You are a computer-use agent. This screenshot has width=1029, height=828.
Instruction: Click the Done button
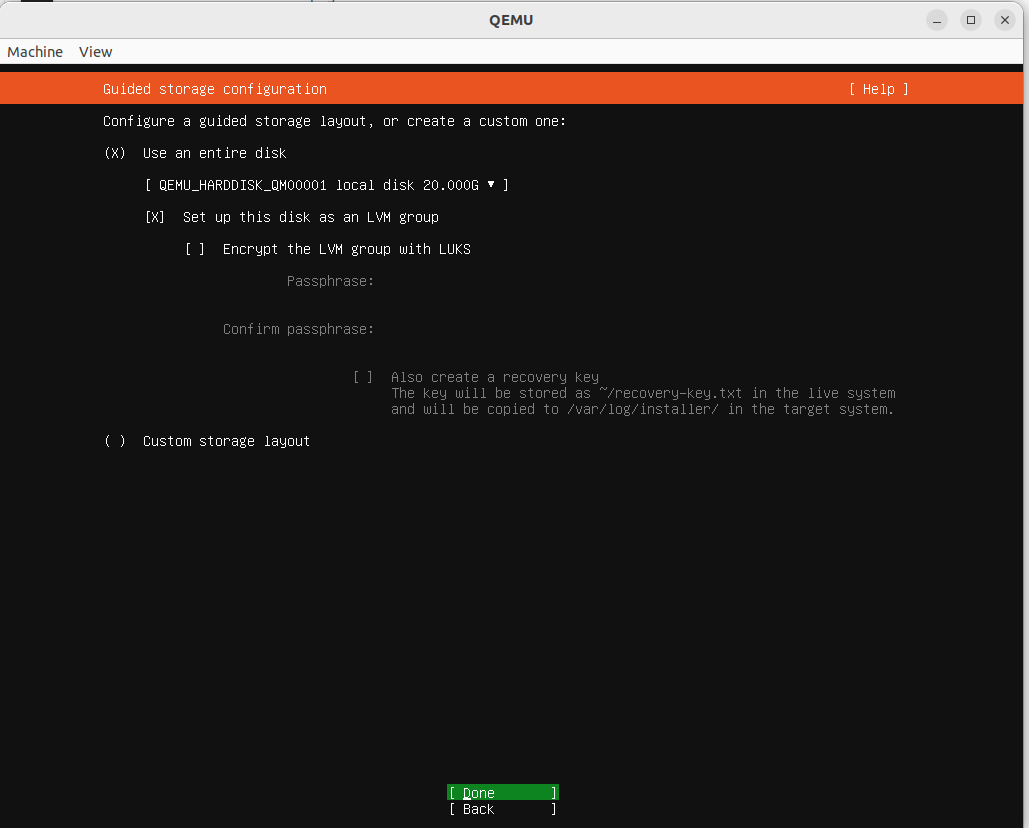point(501,792)
